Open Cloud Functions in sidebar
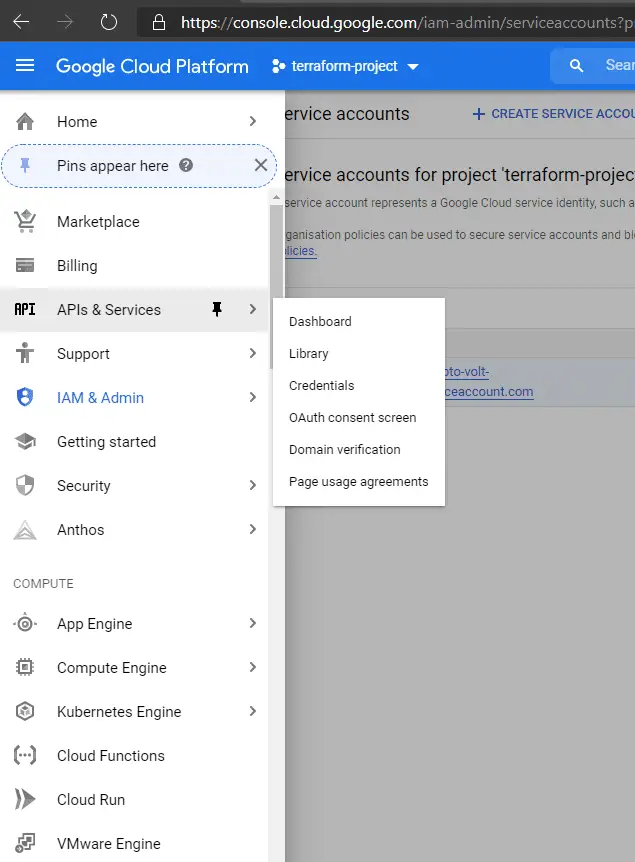The height and width of the screenshot is (862, 635). coord(134,755)
